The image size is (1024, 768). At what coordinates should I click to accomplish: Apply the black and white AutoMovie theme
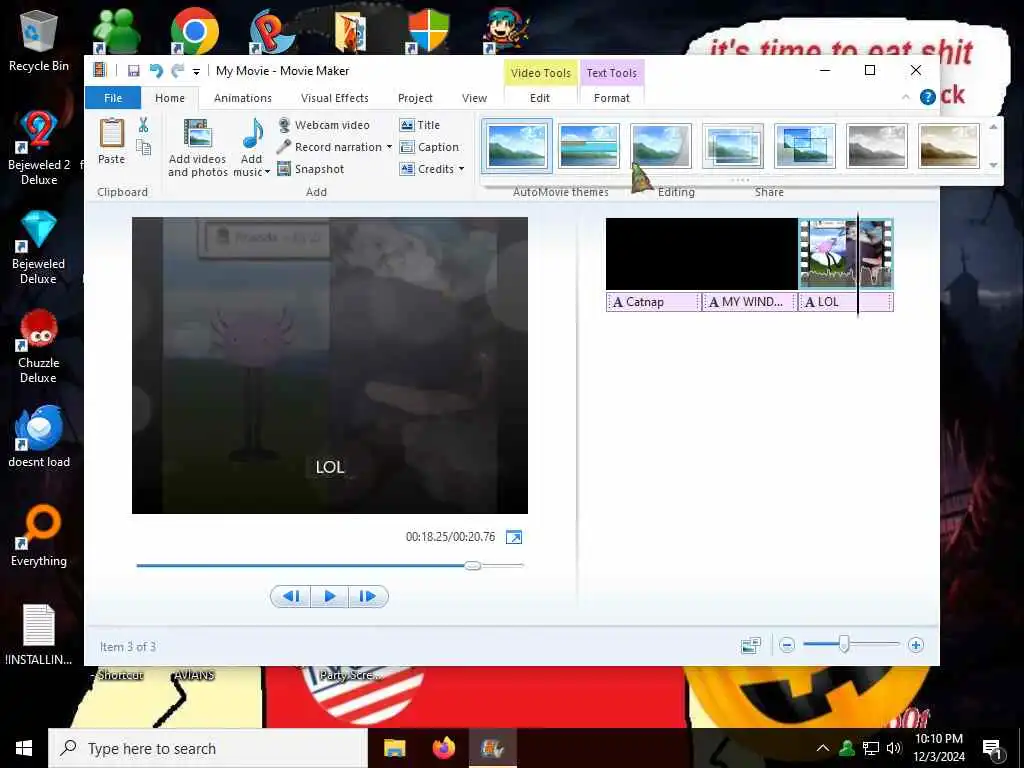876,146
